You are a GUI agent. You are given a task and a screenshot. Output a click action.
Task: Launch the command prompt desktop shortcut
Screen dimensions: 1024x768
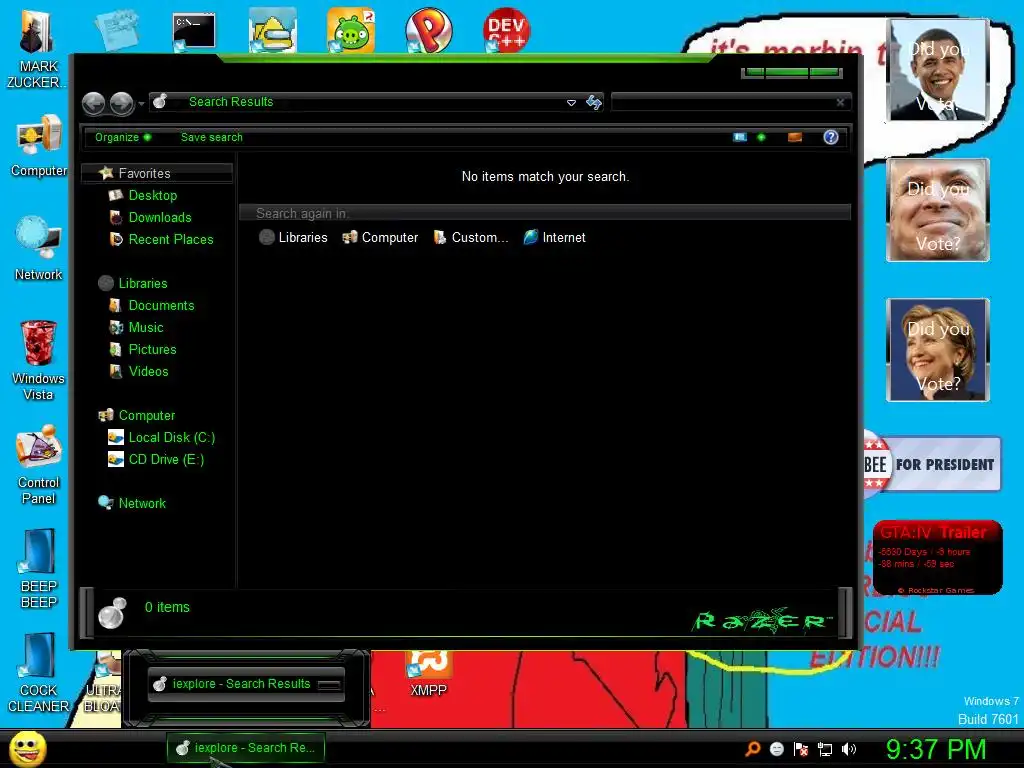point(194,31)
